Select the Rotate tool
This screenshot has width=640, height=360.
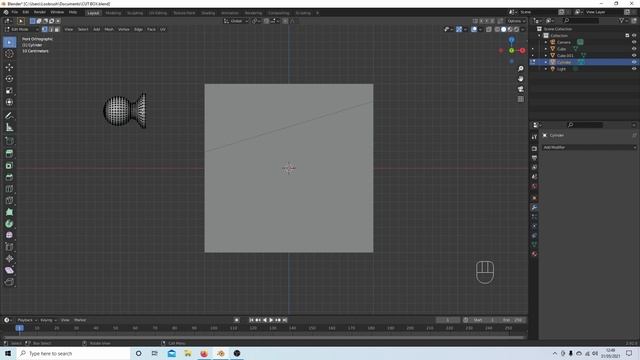pyautogui.click(x=9, y=79)
